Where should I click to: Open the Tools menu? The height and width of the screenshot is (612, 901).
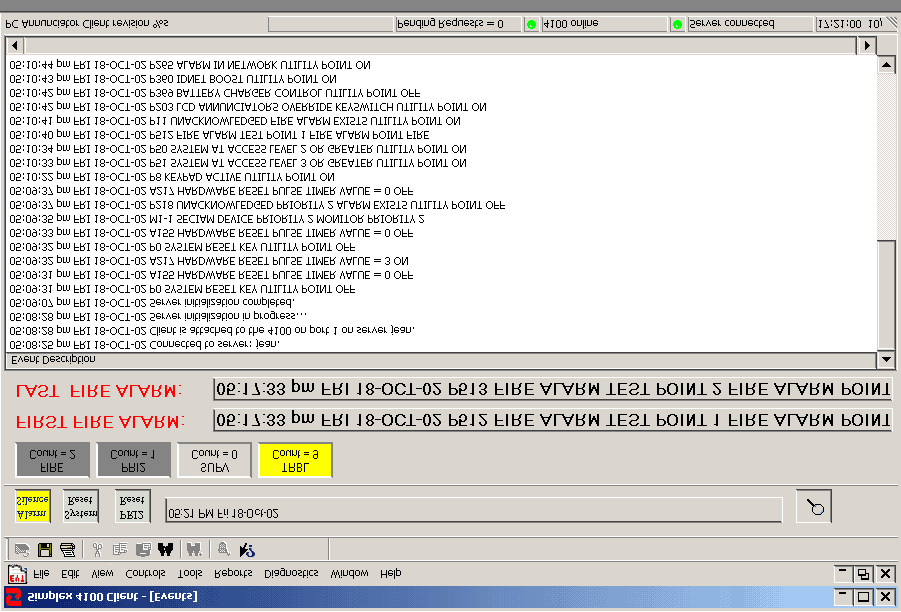pos(190,573)
